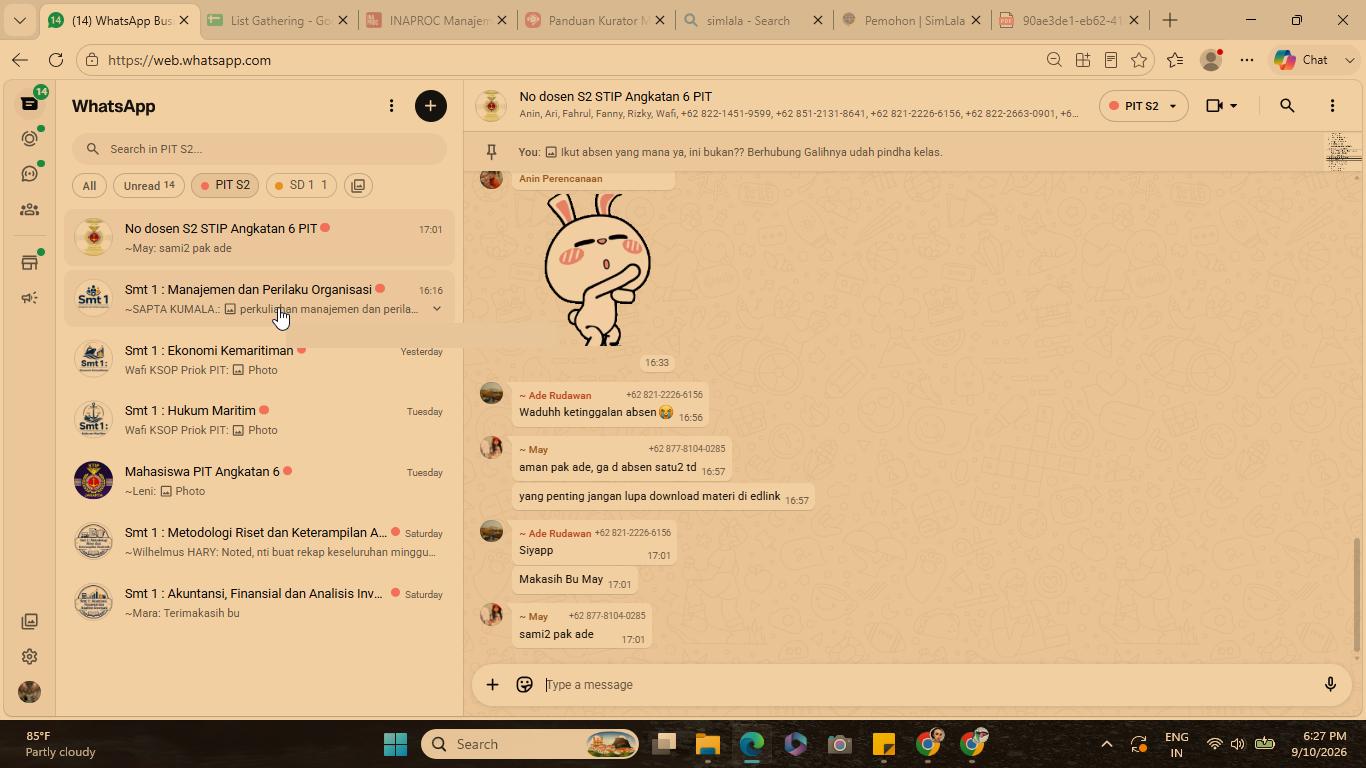Image resolution: width=1366 pixels, height=768 pixels.
Task: Open Smt 1 : Ekonomi Kemaritiman chat
Action: pyautogui.click(x=259, y=360)
